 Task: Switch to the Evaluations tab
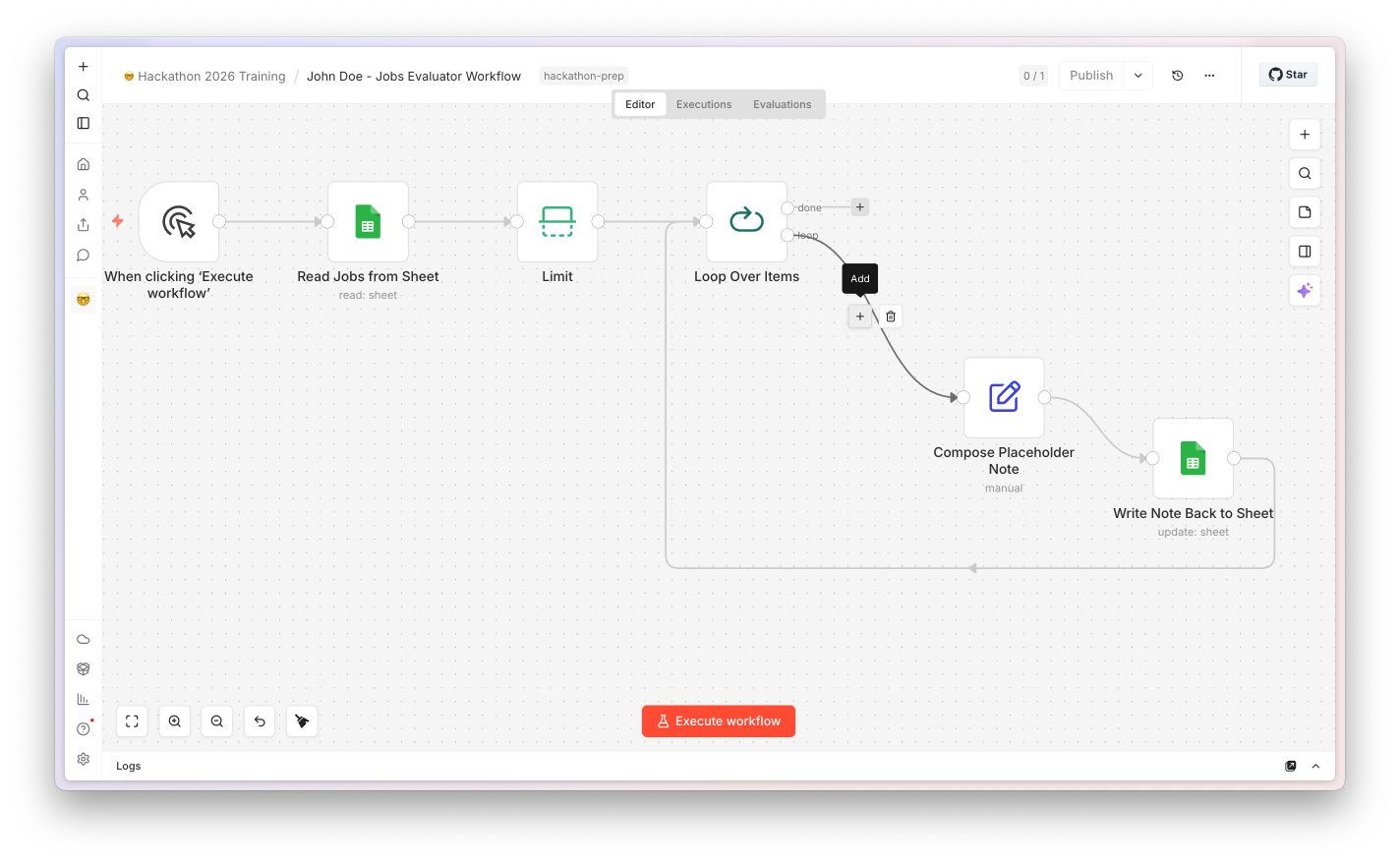tap(783, 104)
